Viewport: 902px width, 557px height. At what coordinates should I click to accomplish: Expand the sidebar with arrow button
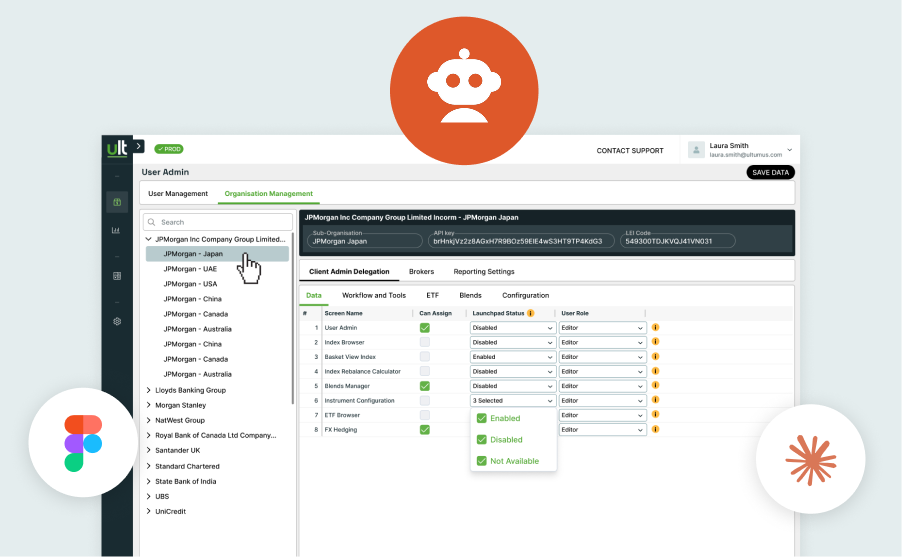pyautogui.click(x=139, y=146)
